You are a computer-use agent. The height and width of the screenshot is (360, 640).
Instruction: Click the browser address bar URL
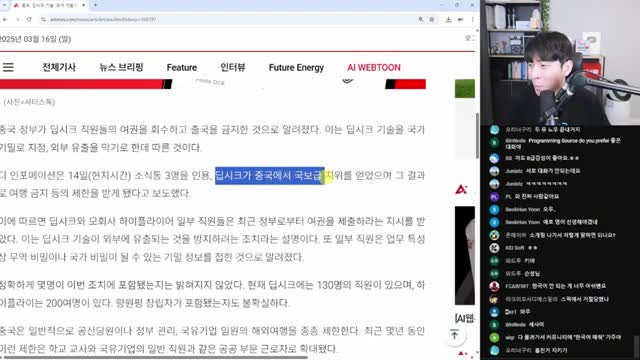(x=103, y=19)
